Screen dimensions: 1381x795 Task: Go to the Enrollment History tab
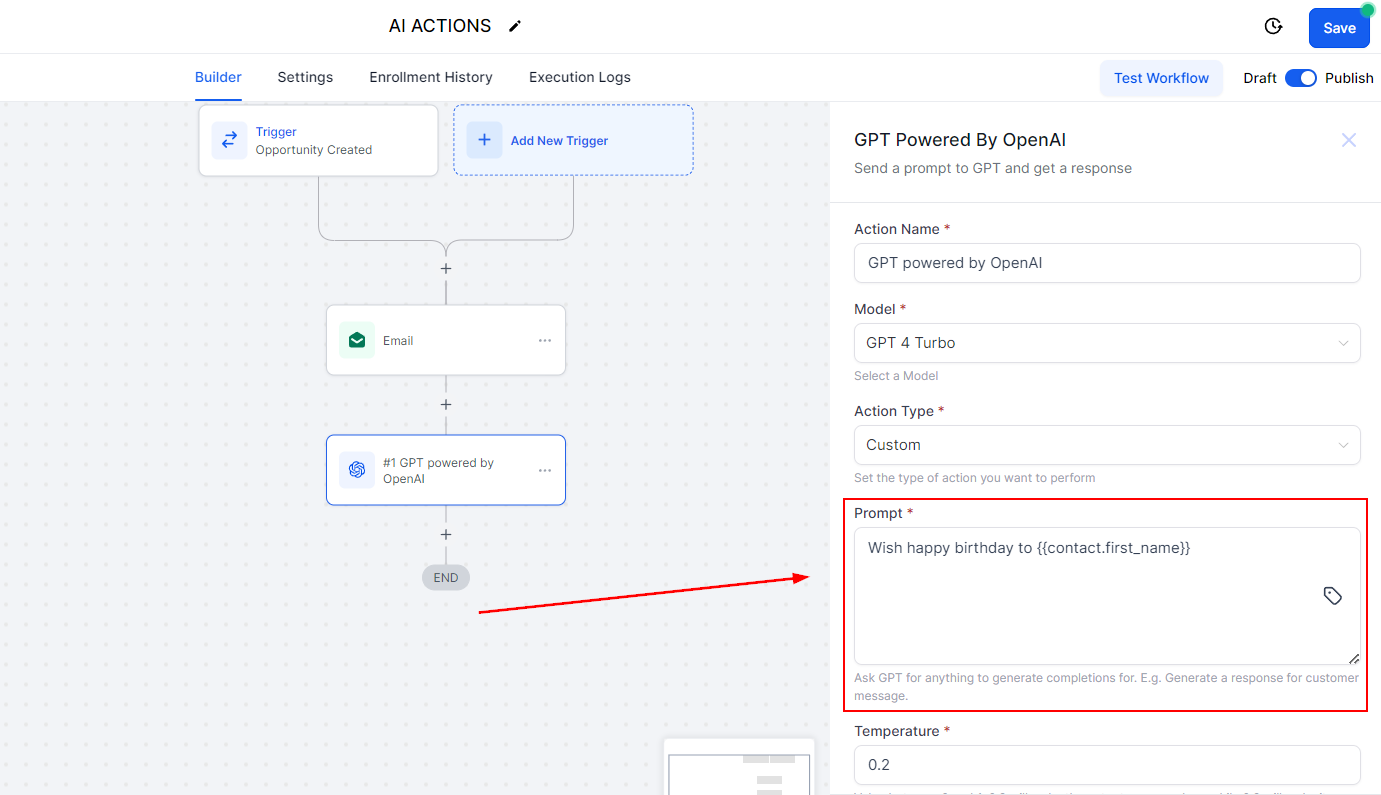[x=431, y=77]
